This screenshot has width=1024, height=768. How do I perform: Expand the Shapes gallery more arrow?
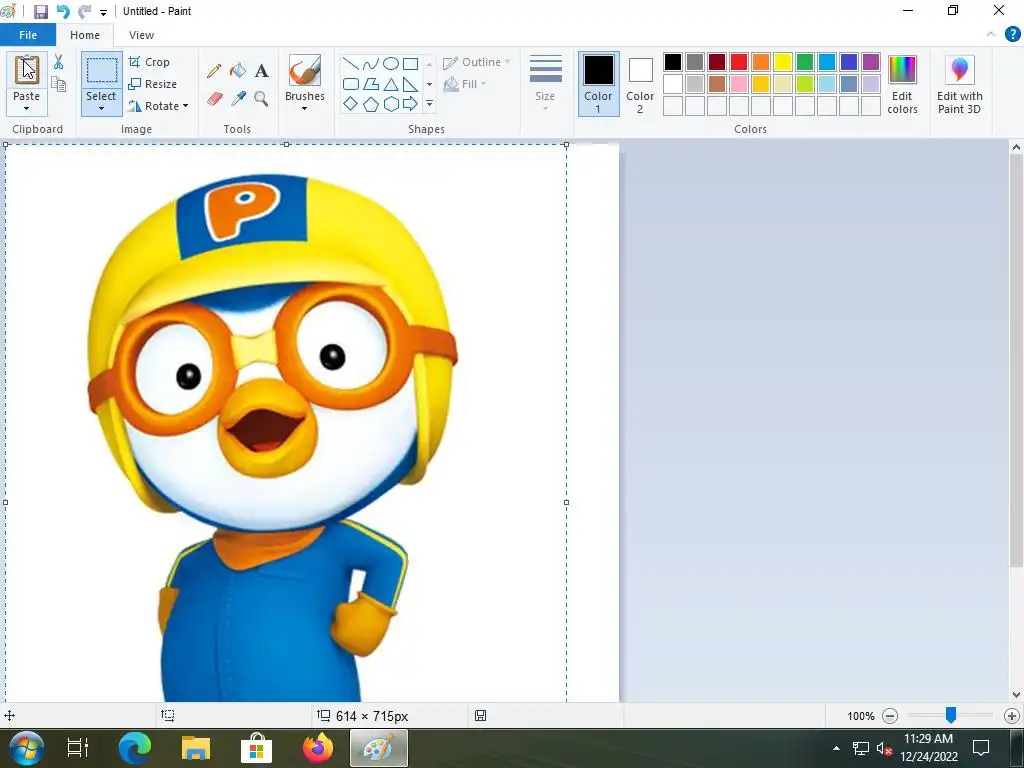[429, 104]
